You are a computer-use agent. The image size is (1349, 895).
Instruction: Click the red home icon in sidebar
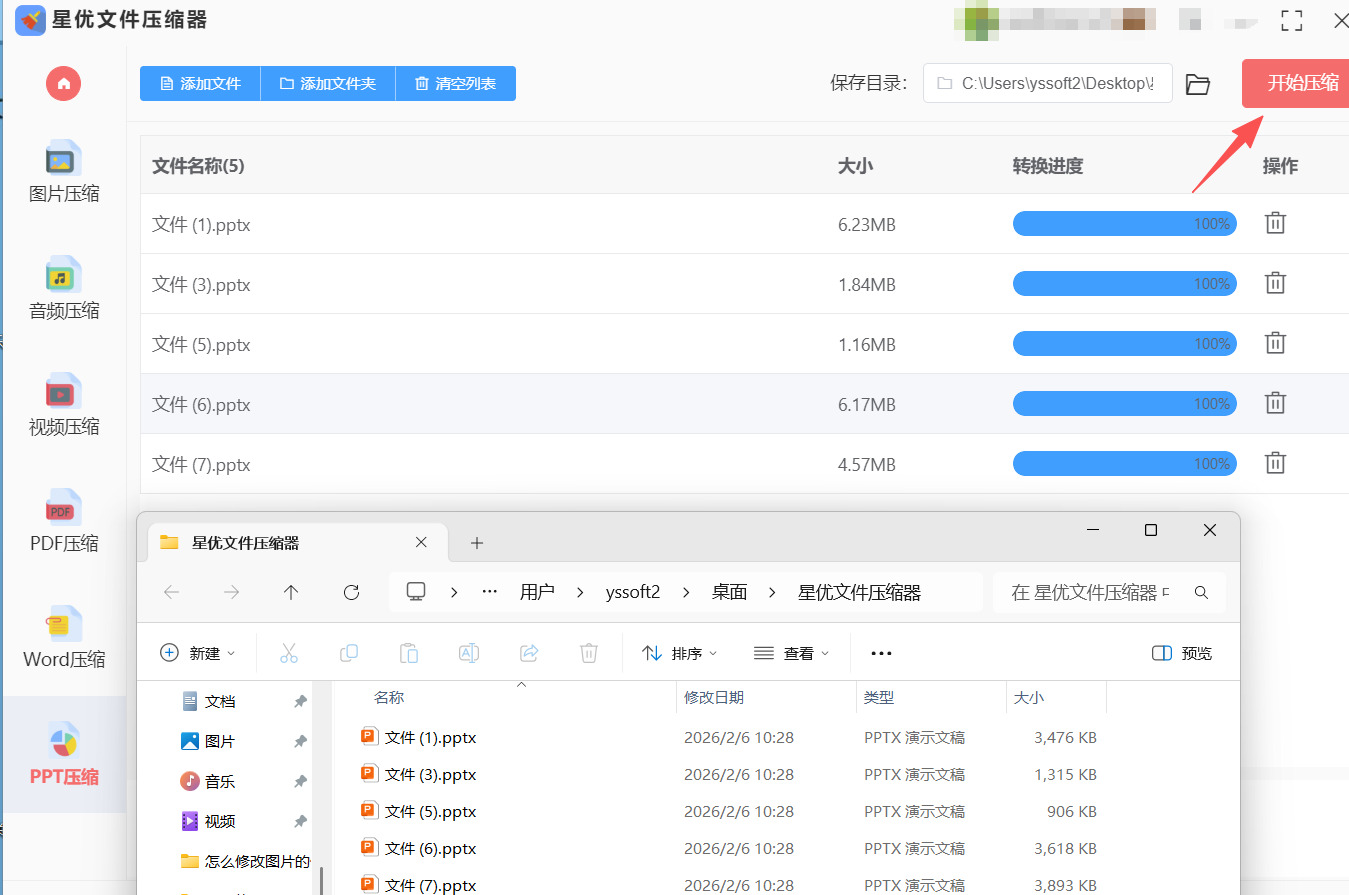(x=64, y=83)
